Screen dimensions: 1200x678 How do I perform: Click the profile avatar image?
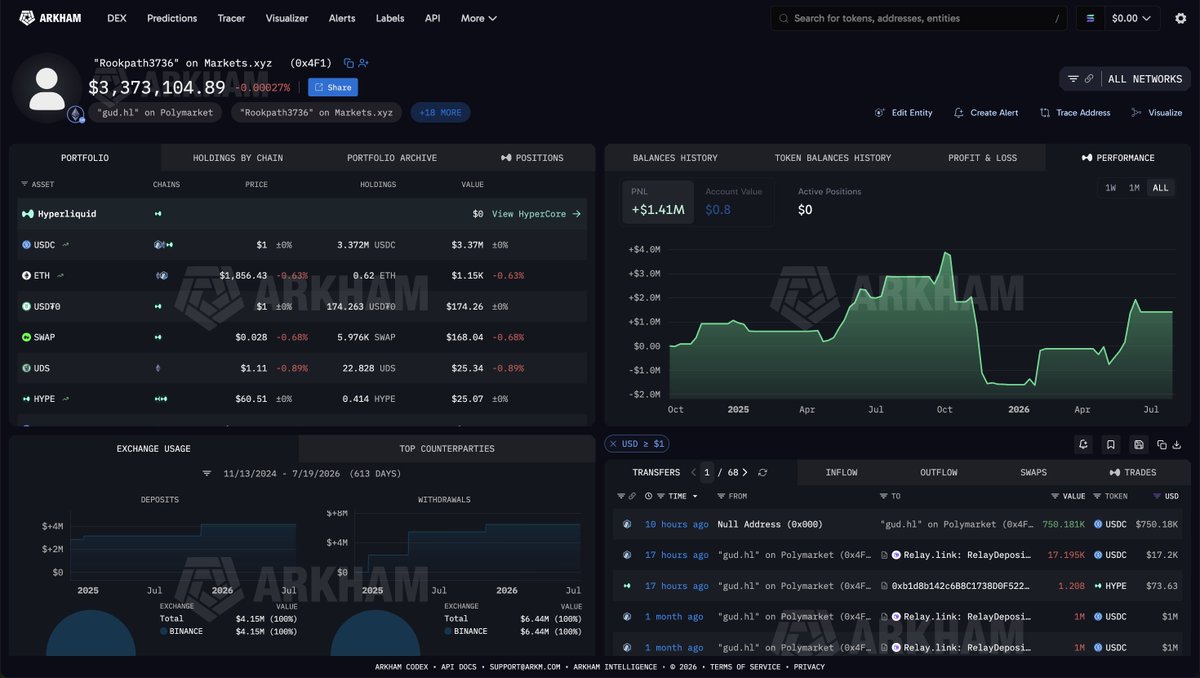click(x=47, y=87)
